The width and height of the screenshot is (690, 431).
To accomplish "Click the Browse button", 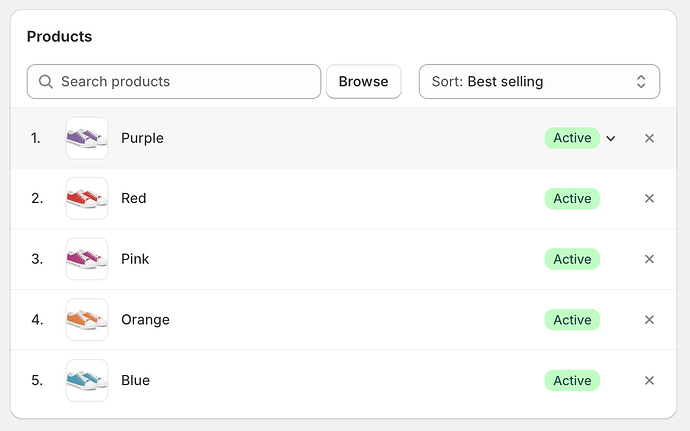I will (363, 82).
